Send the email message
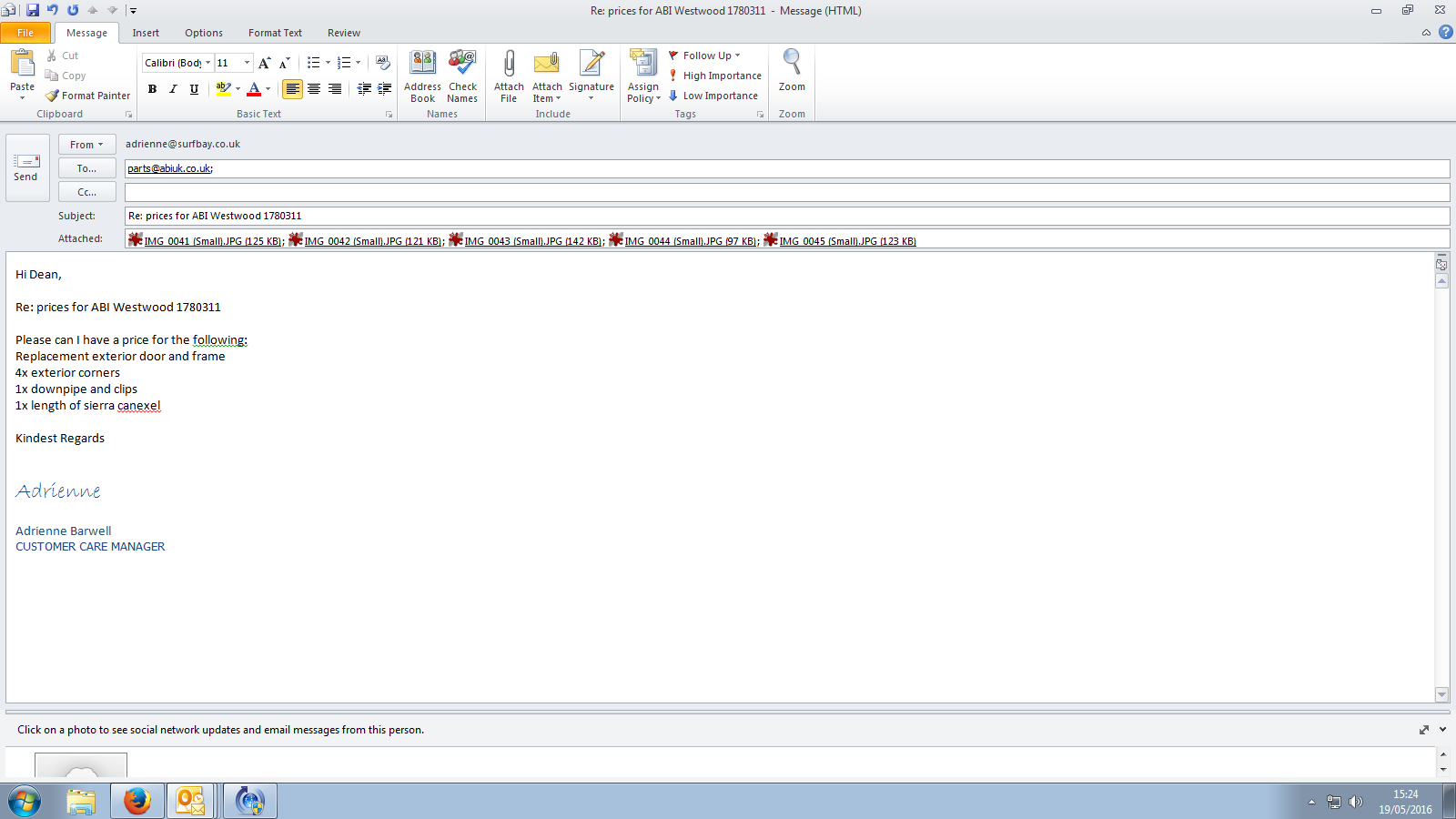This screenshot has width=1456, height=819. [x=25, y=167]
